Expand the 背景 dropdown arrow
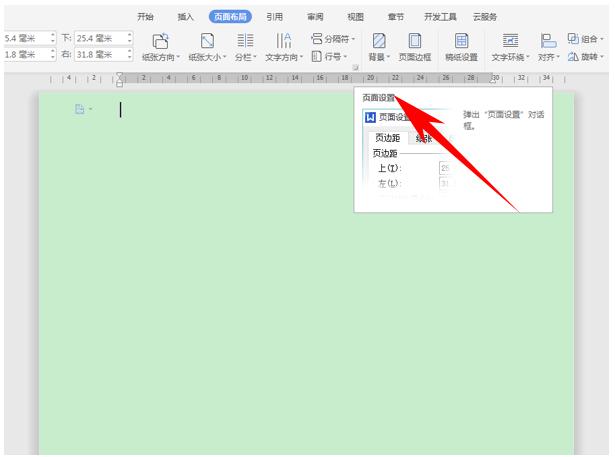The height and width of the screenshot is (457, 615). (x=388, y=57)
